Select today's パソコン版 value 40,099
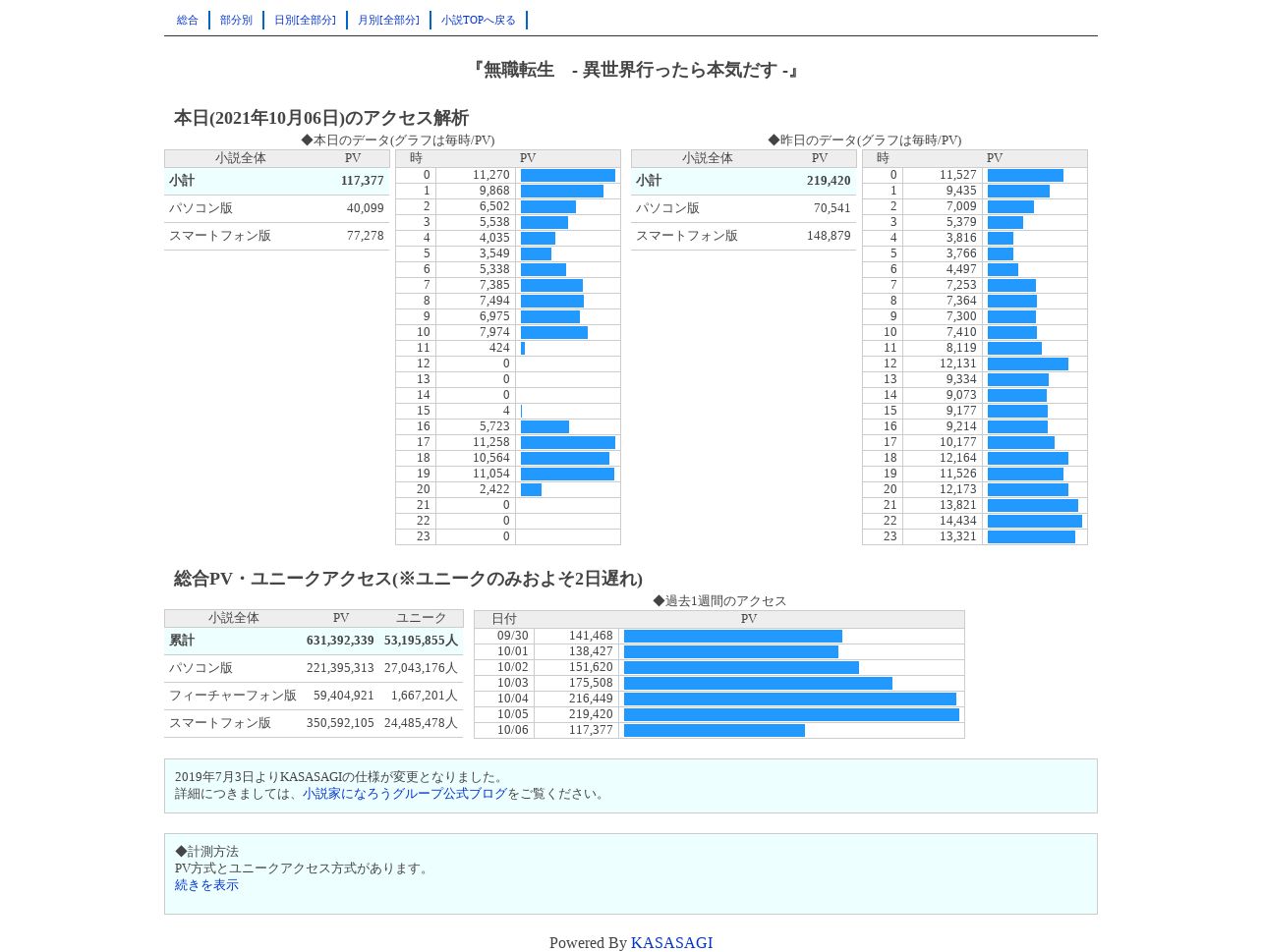 366,208
